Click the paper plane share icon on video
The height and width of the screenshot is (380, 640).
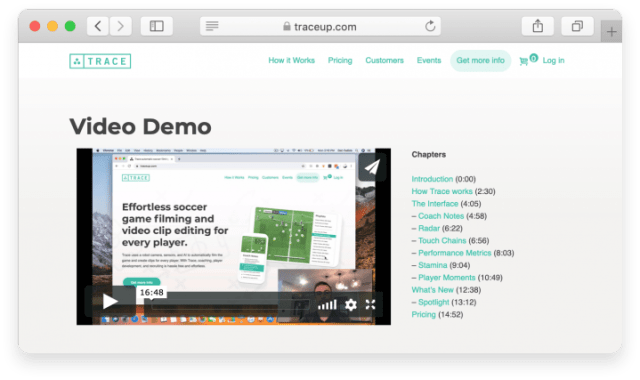pyautogui.click(x=372, y=167)
